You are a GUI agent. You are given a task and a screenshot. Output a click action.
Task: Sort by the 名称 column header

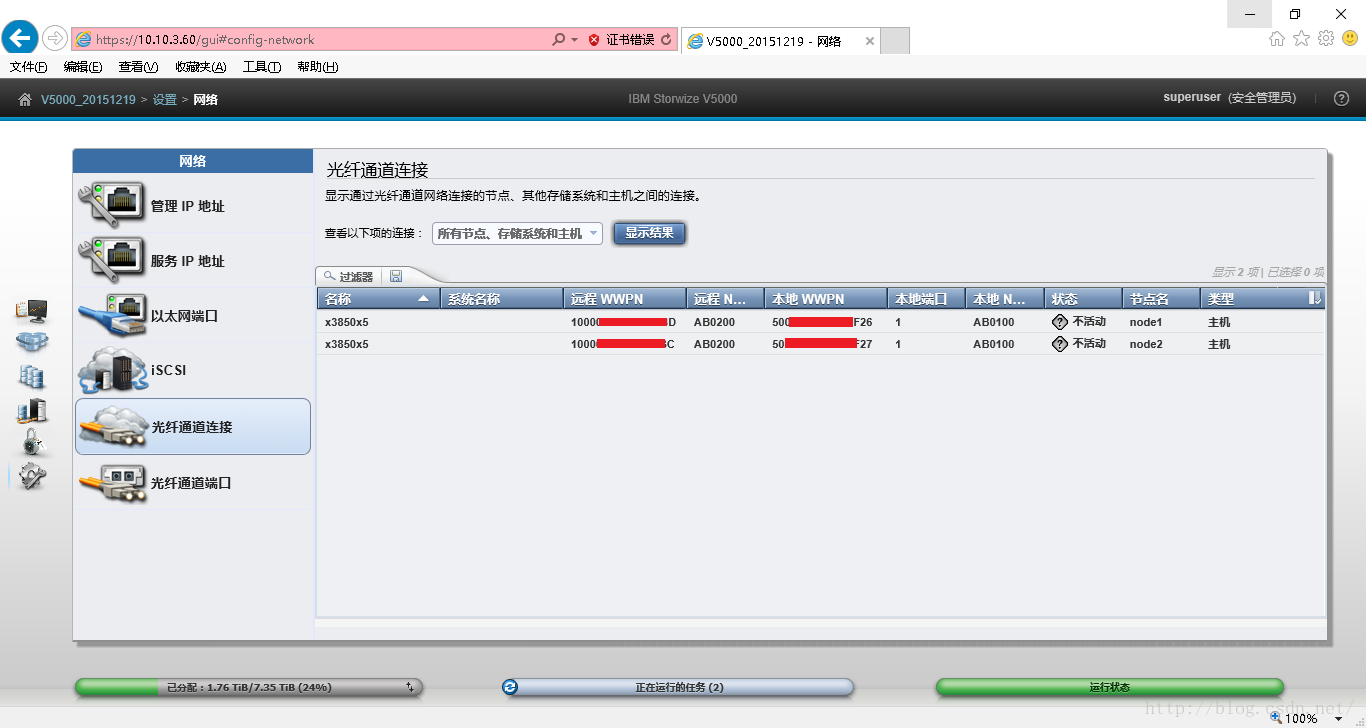379,298
